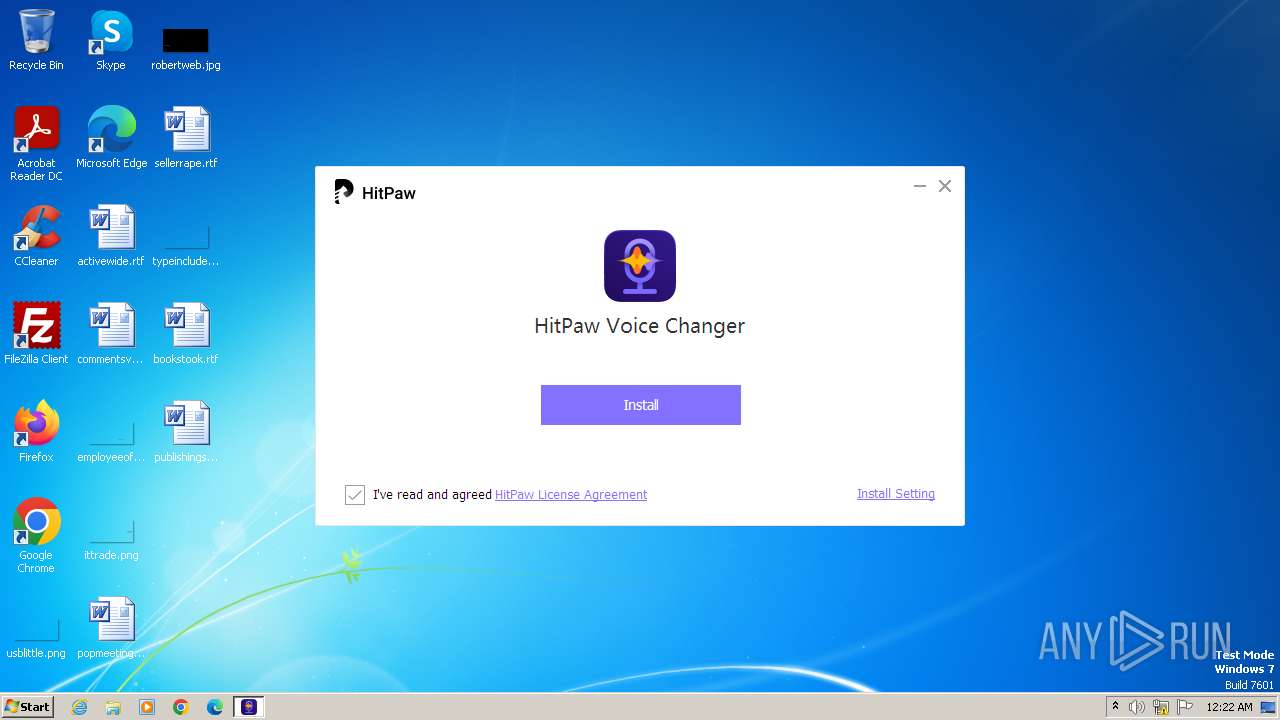The width and height of the screenshot is (1280, 720).
Task: Select the usblittle.png file icon
Action: 36,638
